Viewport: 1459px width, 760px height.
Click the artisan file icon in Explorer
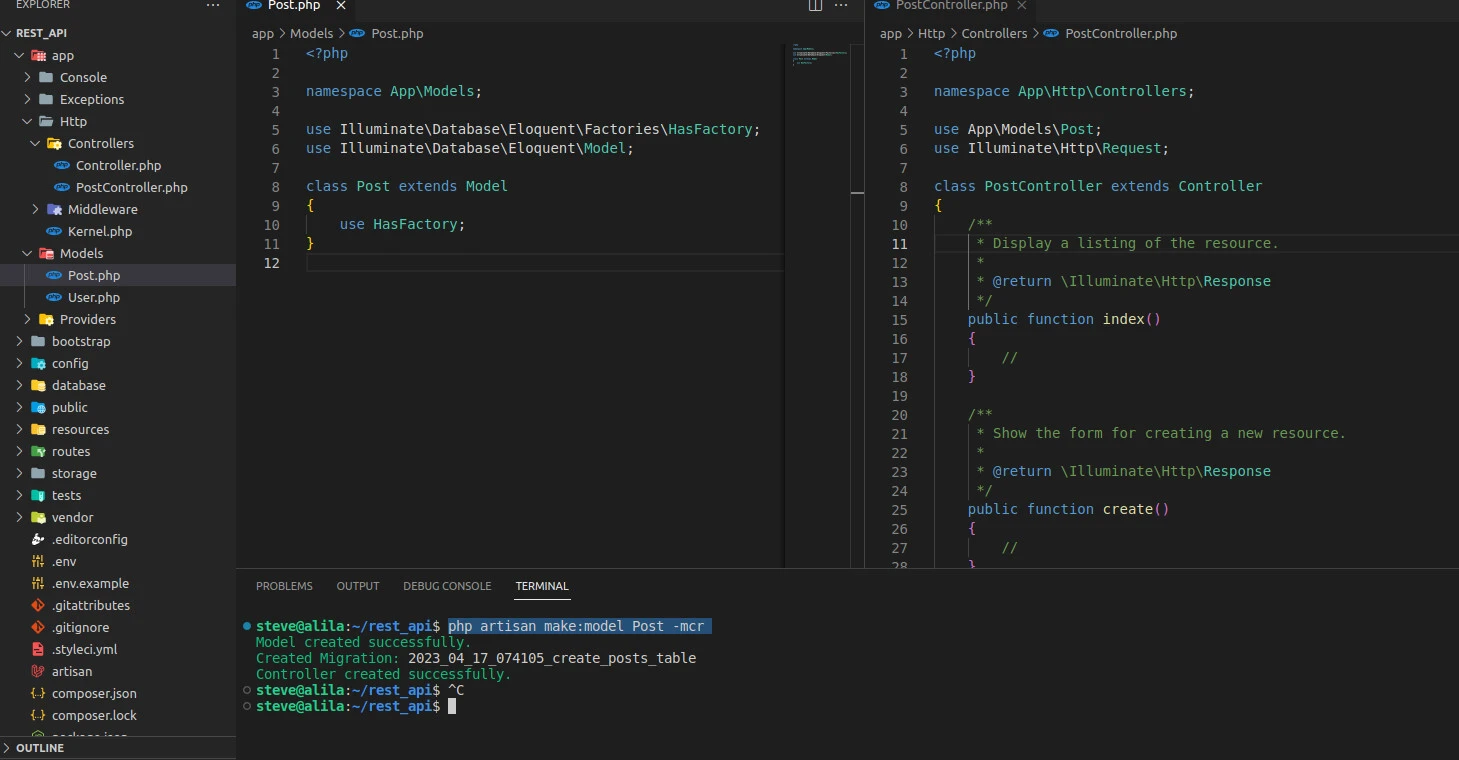click(x=38, y=672)
